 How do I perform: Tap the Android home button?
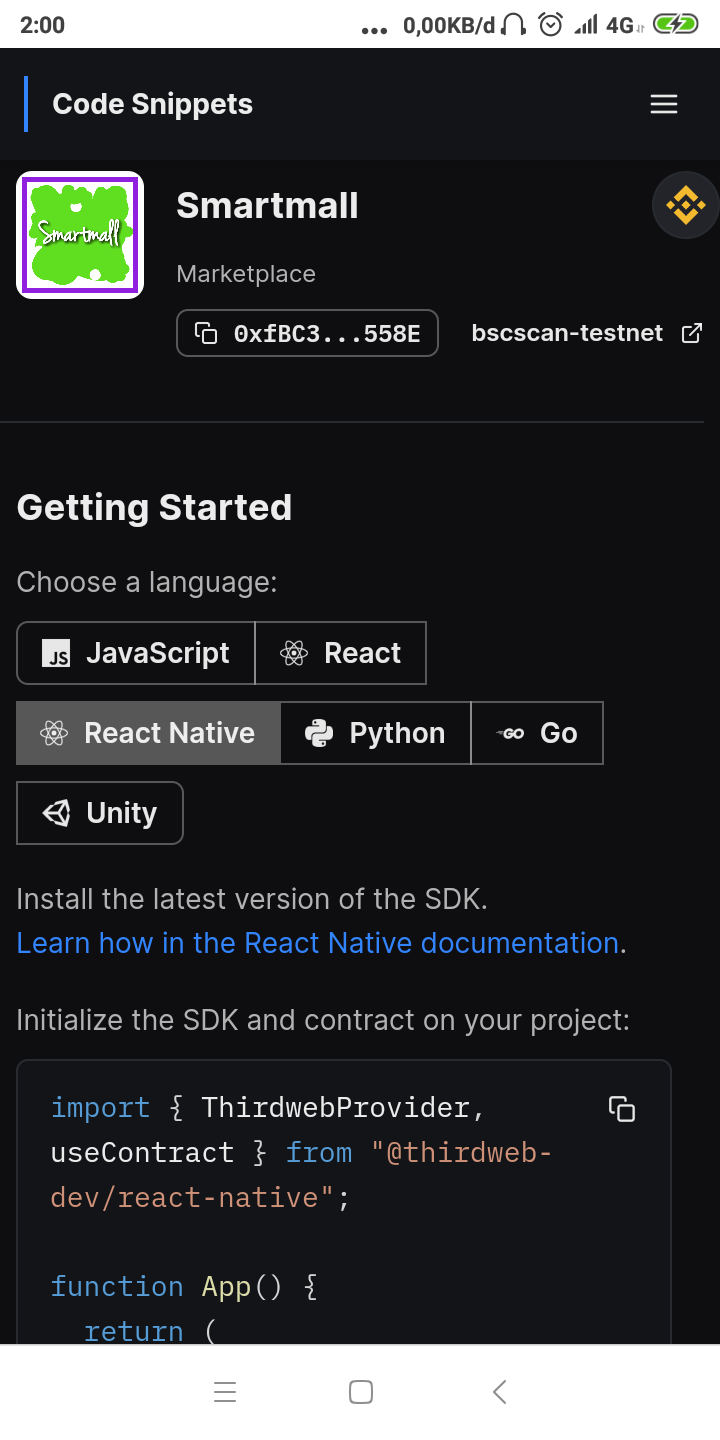click(361, 1392)
